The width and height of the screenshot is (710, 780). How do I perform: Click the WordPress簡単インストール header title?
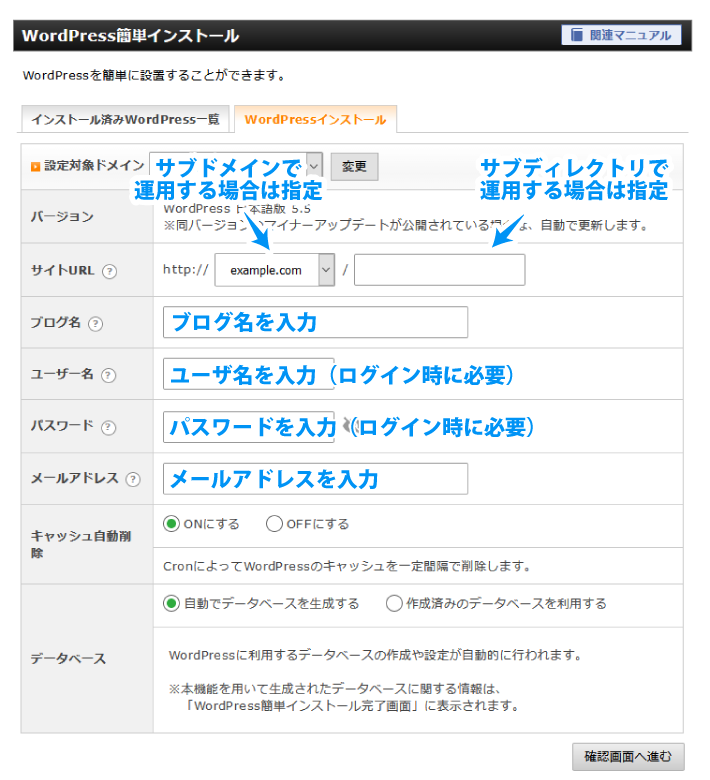click(130, 36)
